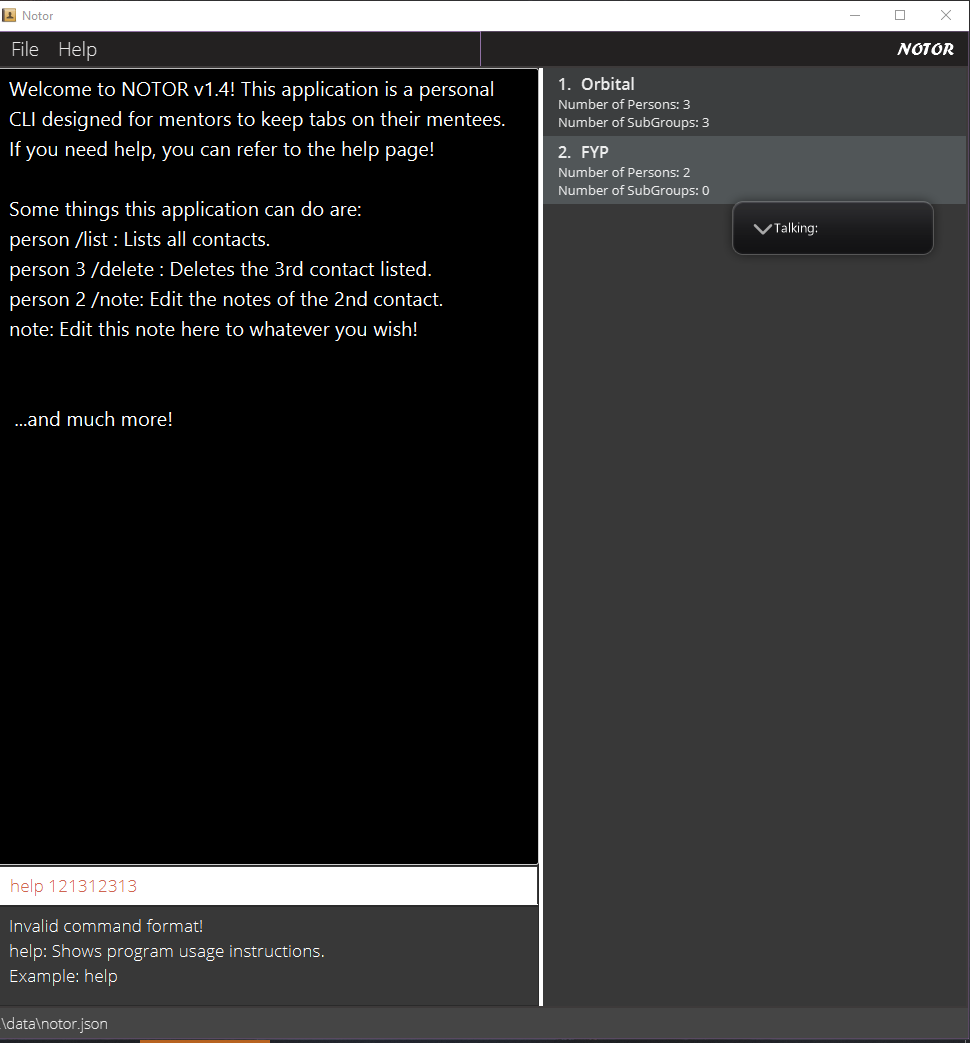
Task: Select the Orbital group entry
Action: [x=754, y=102]
